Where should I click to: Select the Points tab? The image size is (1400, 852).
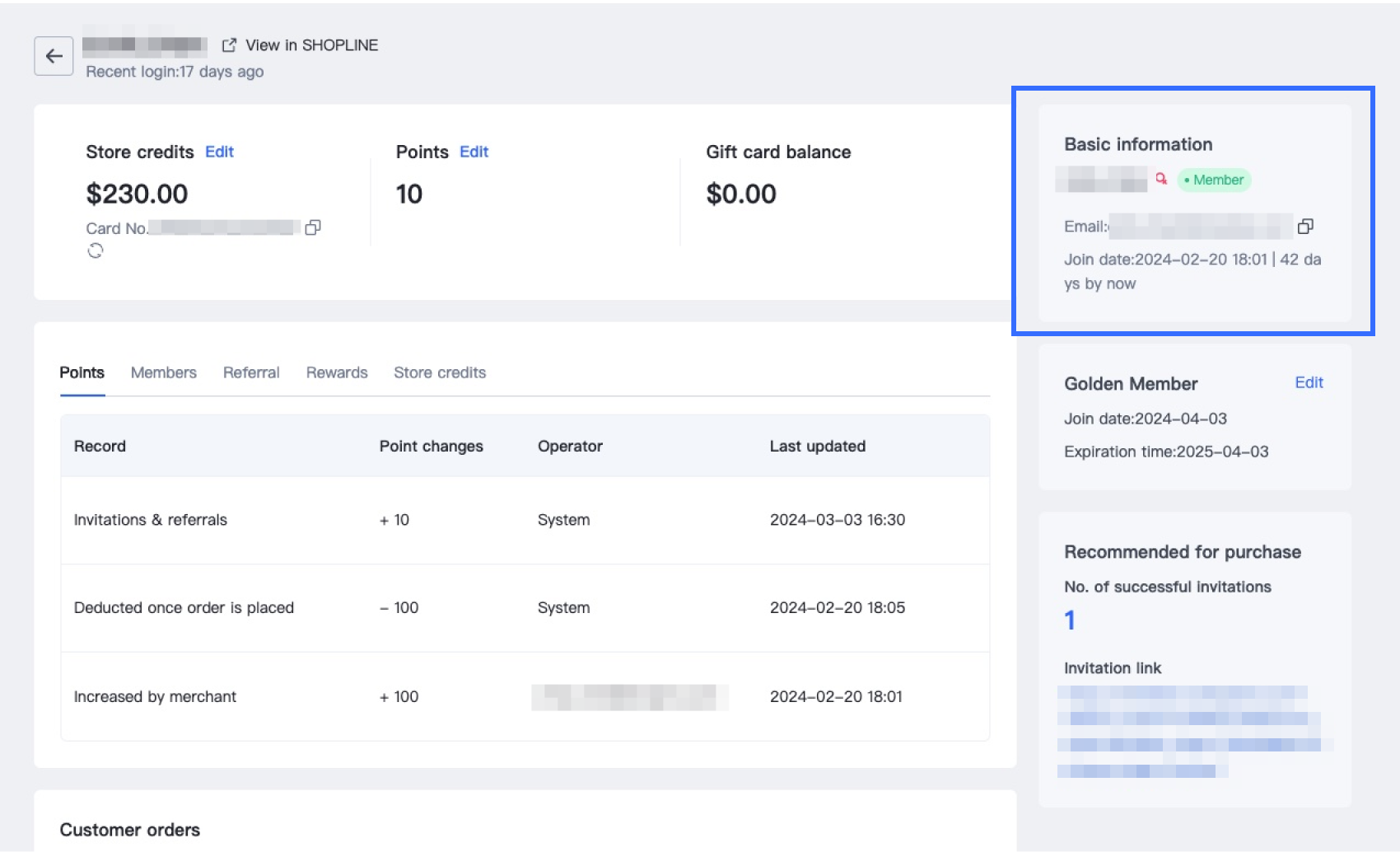[82, 372]
